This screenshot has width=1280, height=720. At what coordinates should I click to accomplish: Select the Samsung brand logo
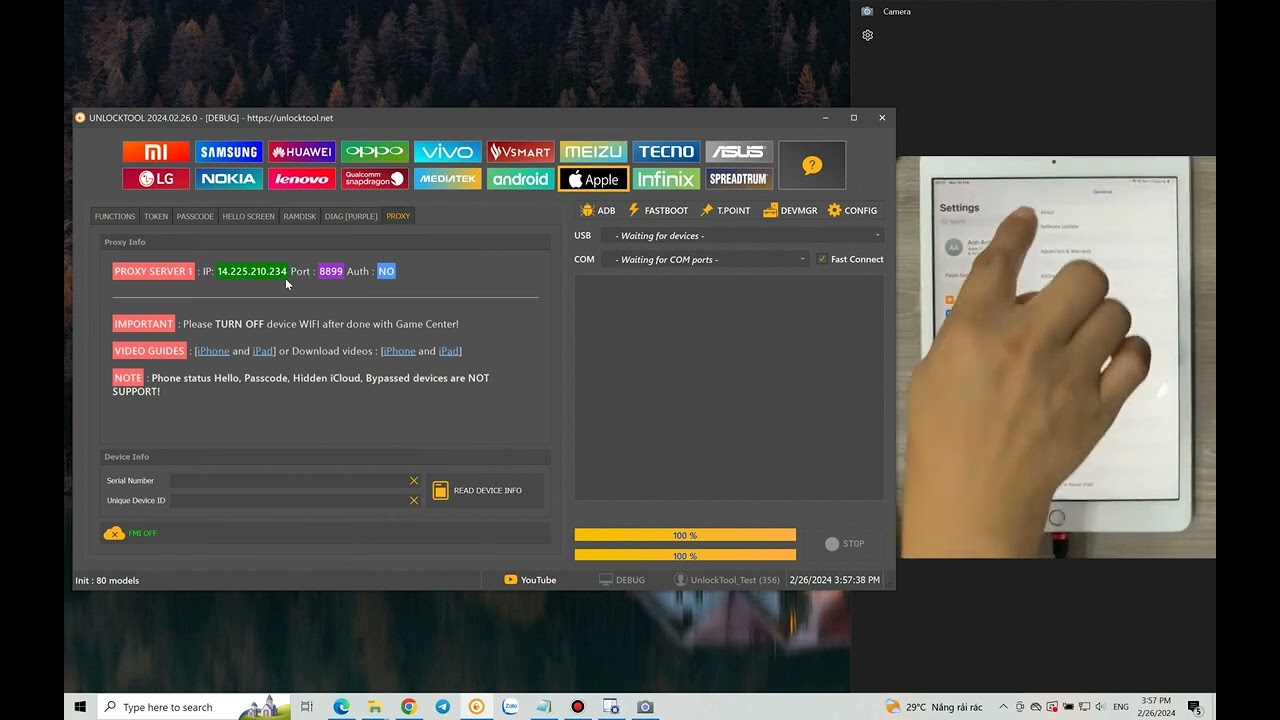229,152
